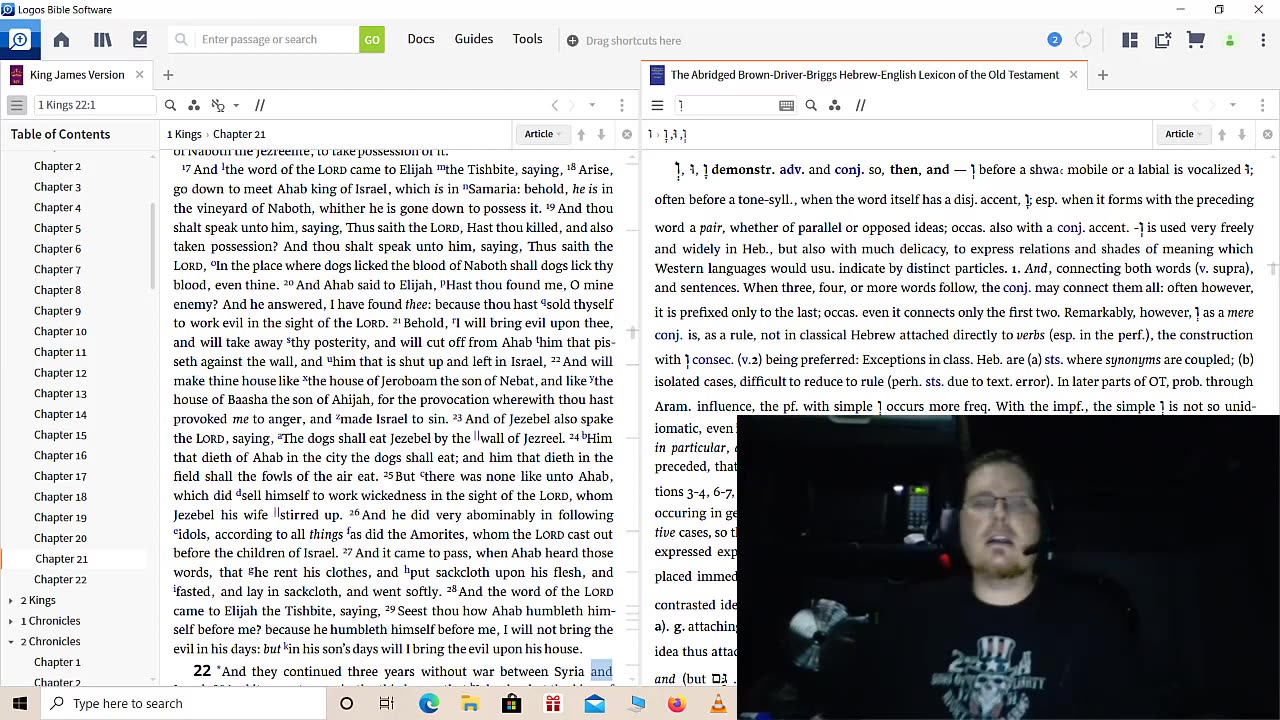Go back in KJV panel history
Image resolution: width=1280 pixels, height=720 pixels.
click(x=555, y=105)
